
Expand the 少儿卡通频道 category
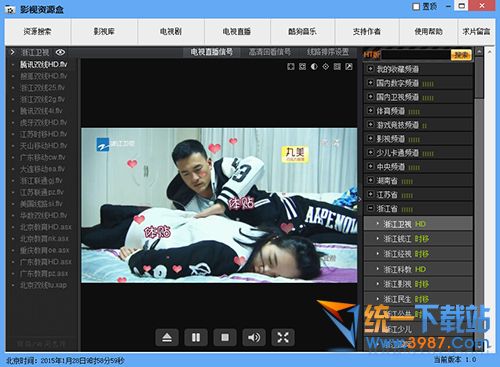(x=370, y=153)
